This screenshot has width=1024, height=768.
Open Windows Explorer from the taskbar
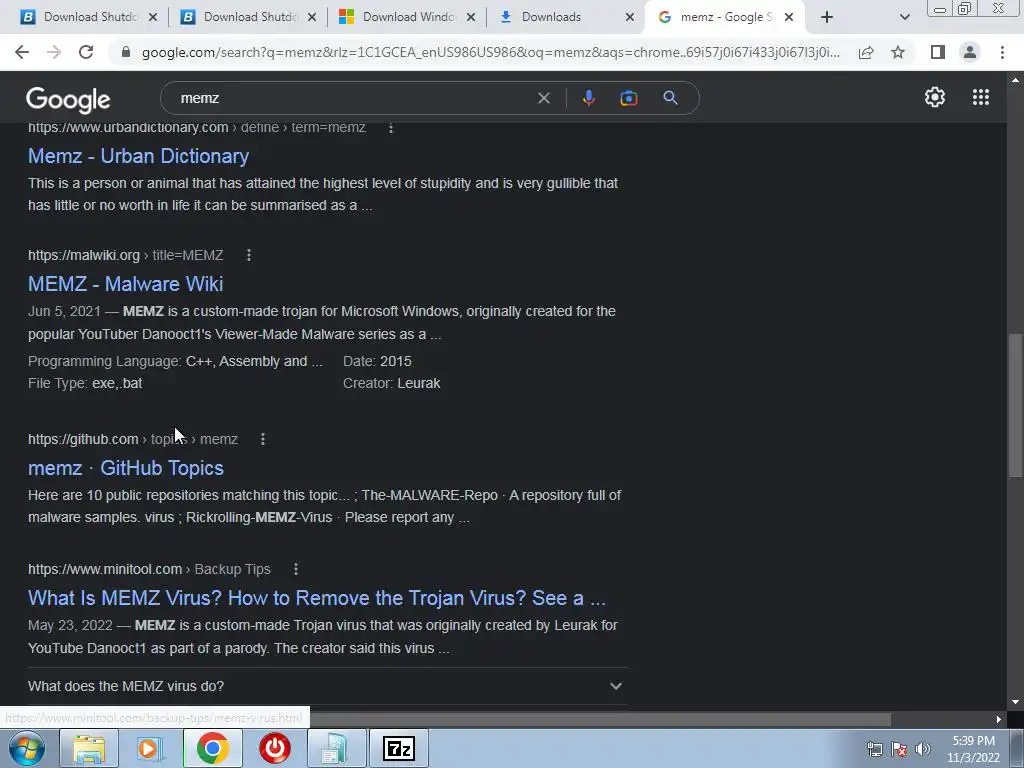[89, 748]
